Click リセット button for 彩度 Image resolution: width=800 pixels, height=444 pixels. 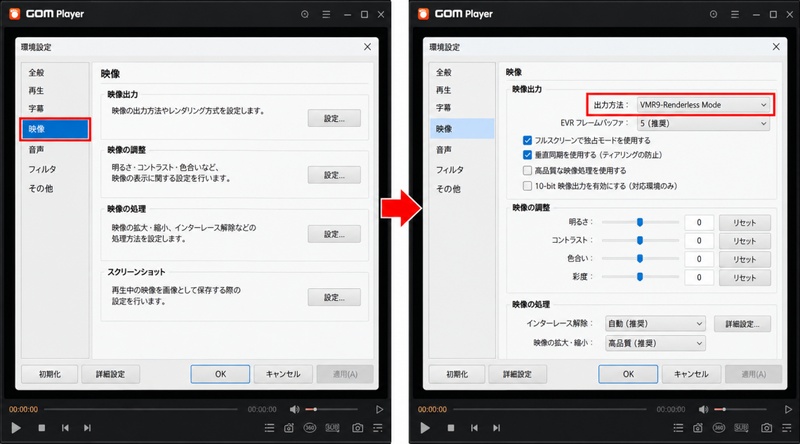tap(744, 278)
